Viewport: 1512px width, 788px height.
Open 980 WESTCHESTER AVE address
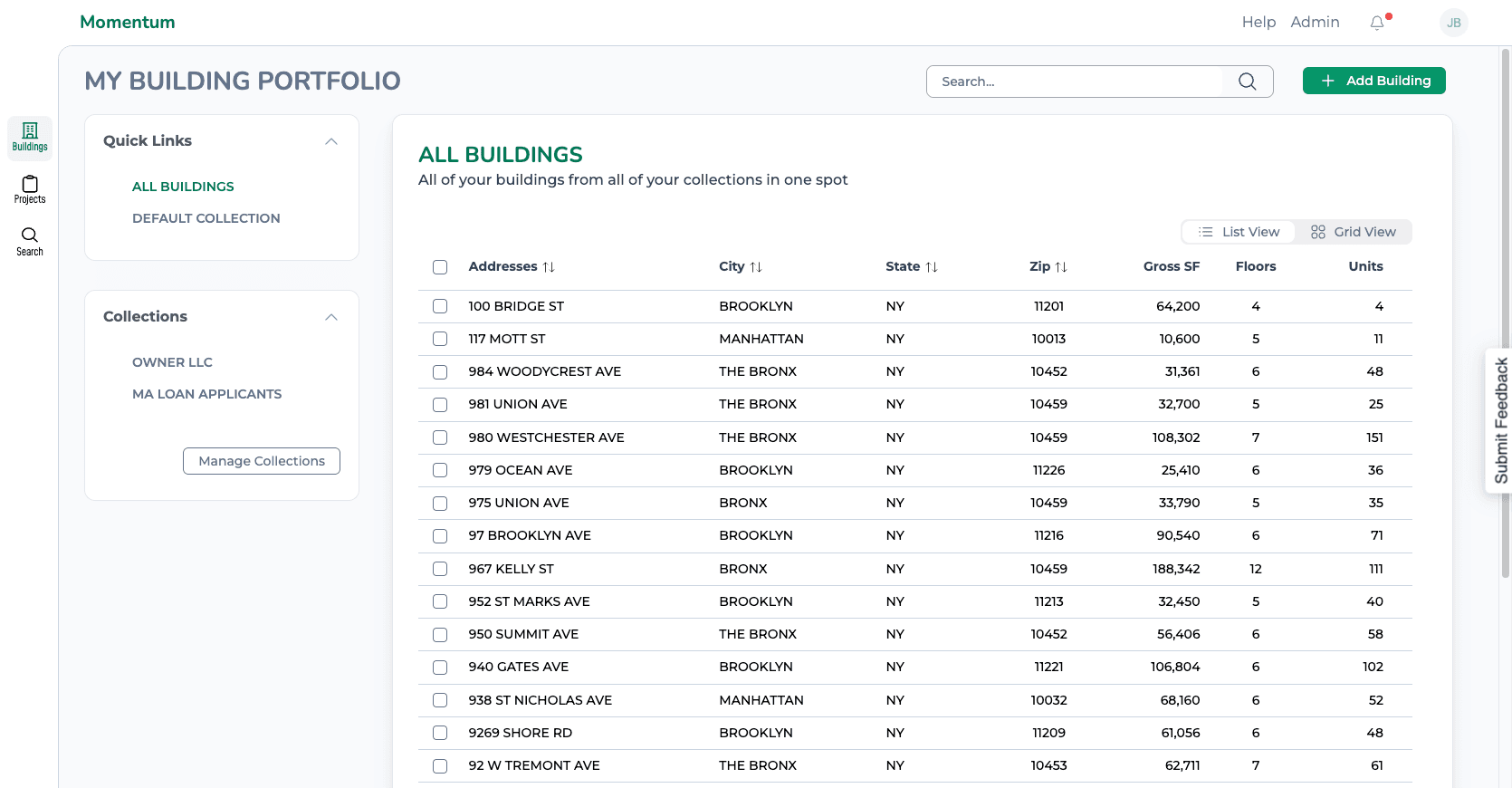point(546,437)
